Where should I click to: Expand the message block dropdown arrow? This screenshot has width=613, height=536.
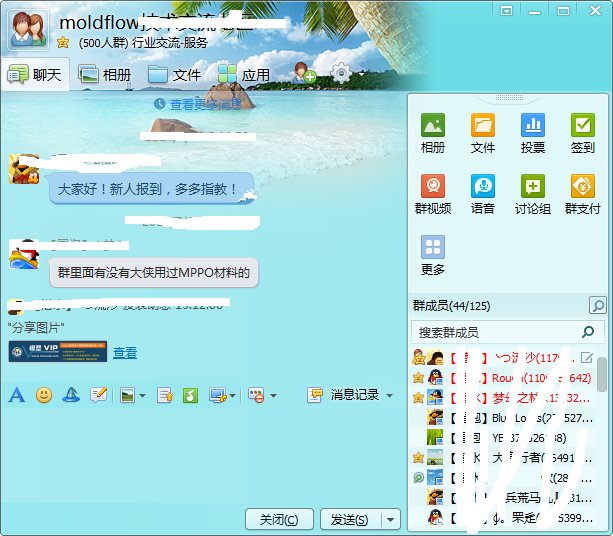pyautogui.click(x=273, y=396)
